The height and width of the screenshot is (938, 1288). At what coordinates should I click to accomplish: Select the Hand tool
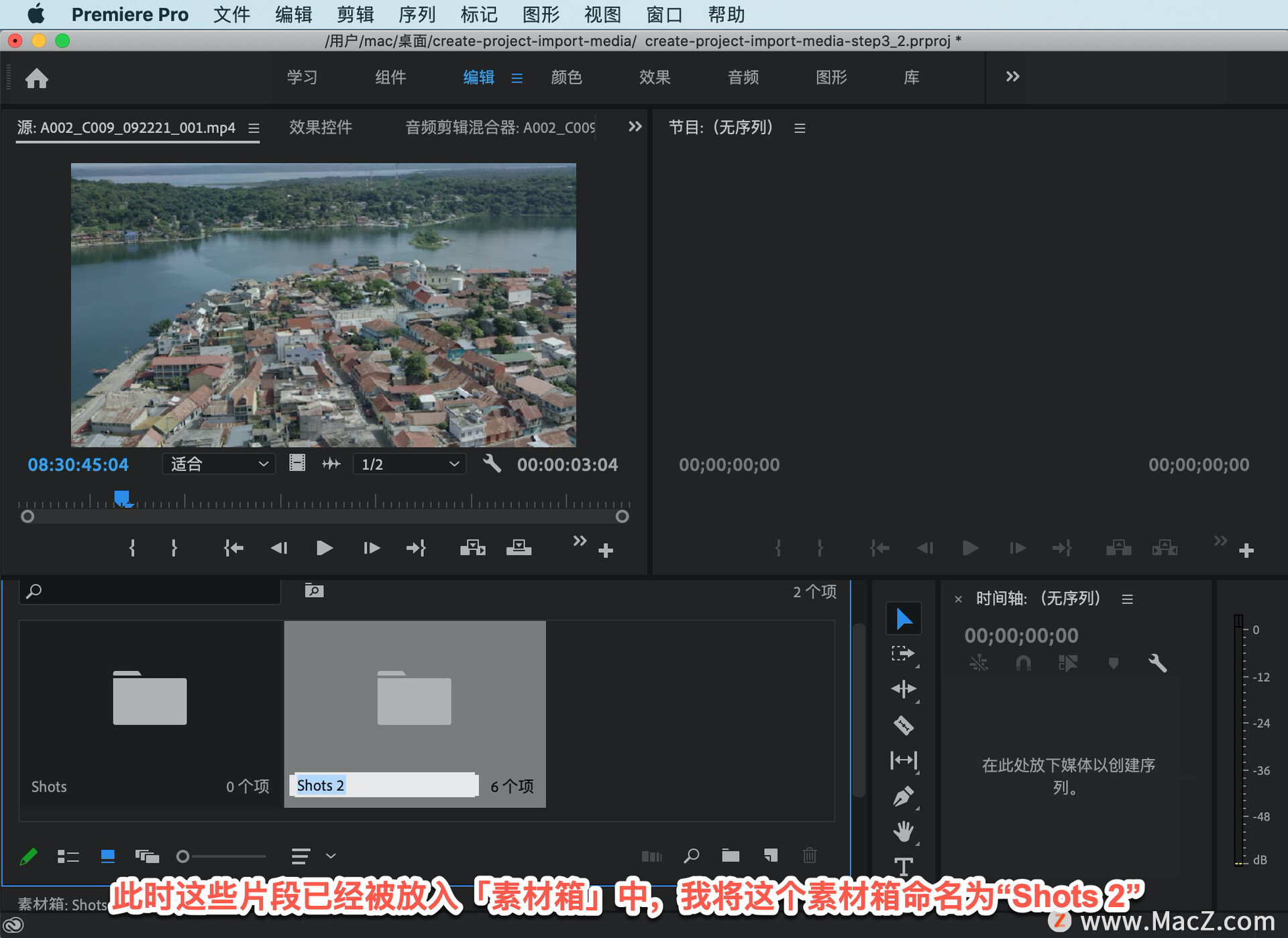point(904,832)
